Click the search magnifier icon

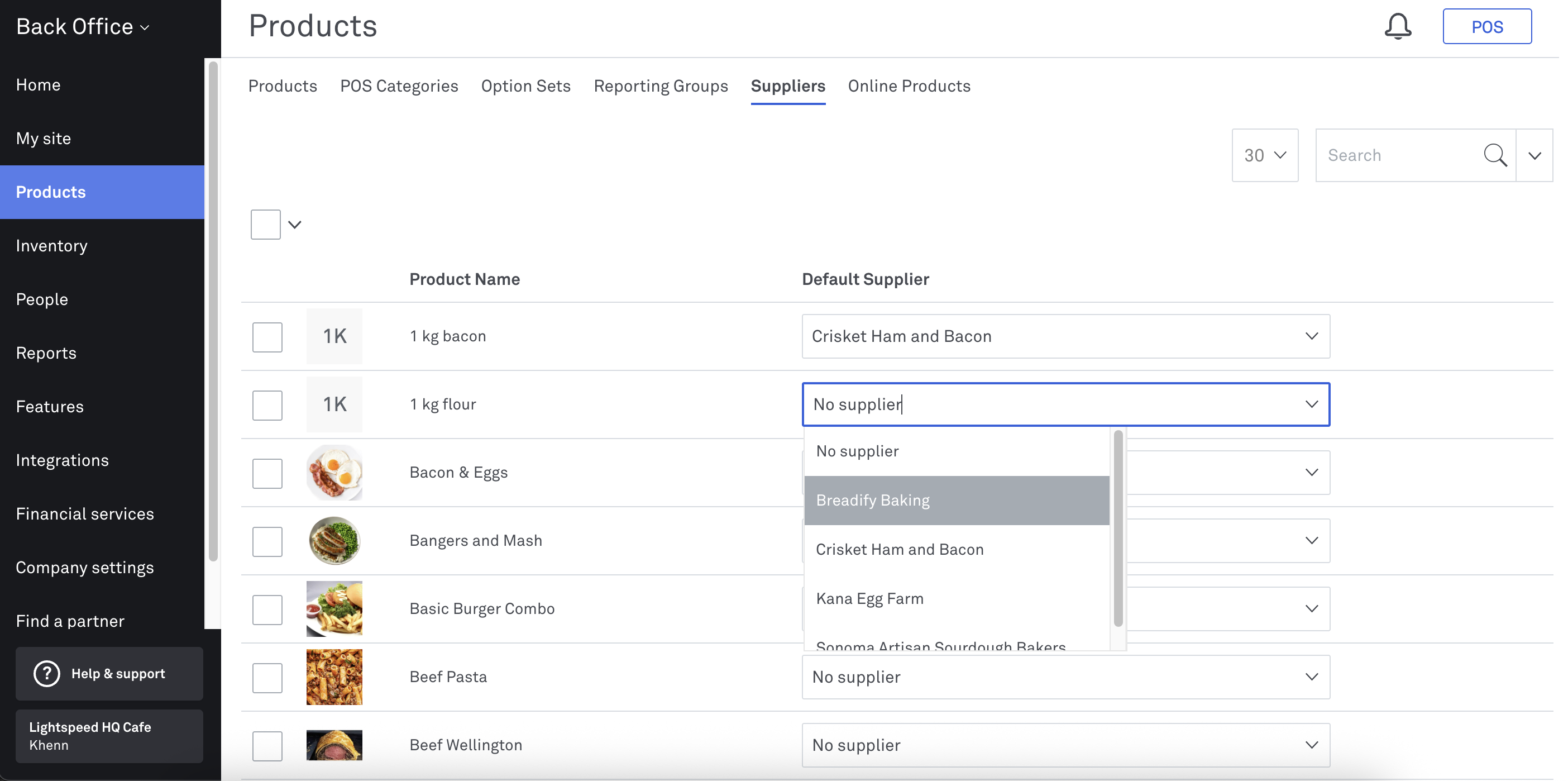tap(1495, 155)
